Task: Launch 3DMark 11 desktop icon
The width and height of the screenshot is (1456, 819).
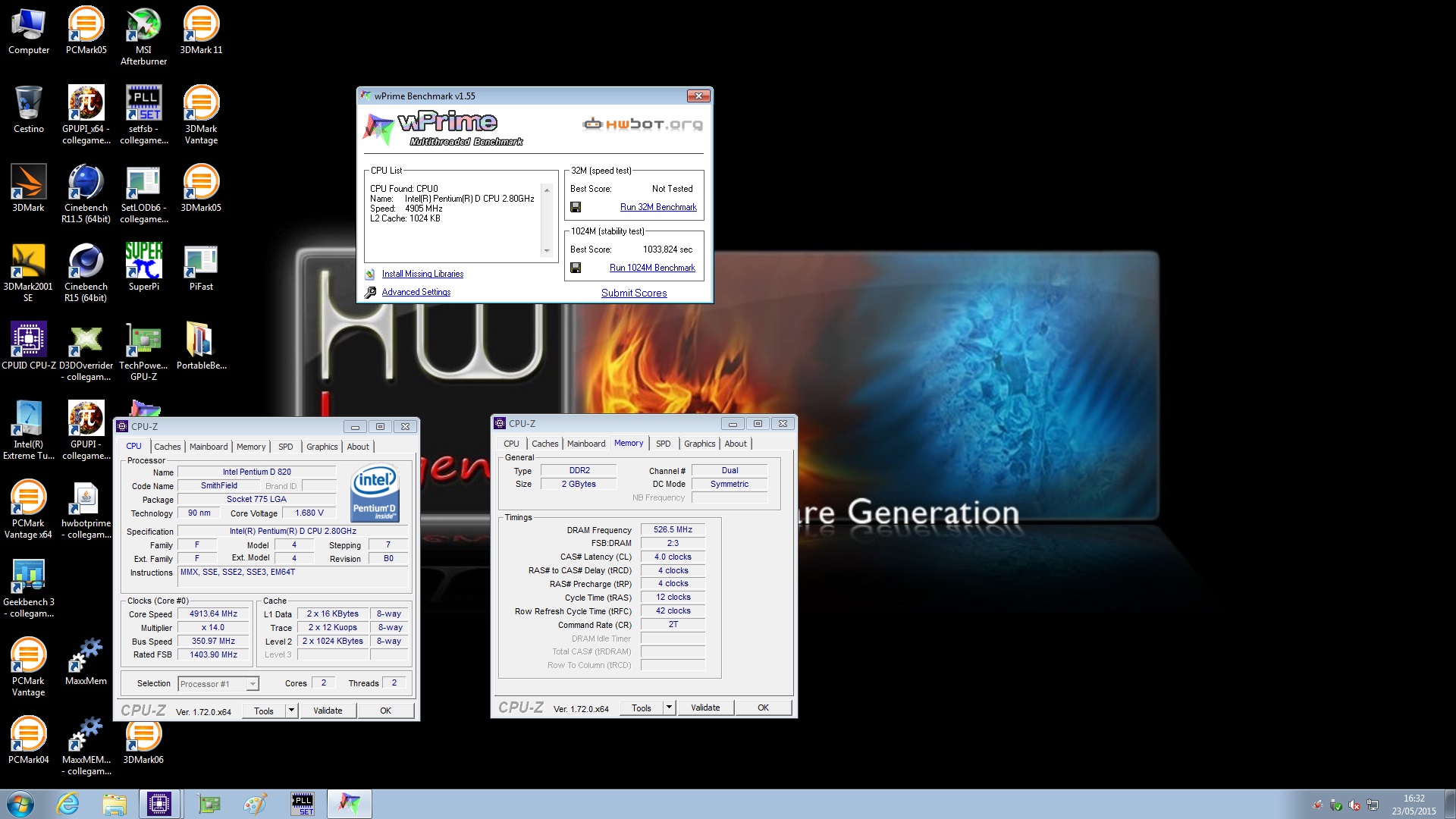Action: click(x=201, y=30)
